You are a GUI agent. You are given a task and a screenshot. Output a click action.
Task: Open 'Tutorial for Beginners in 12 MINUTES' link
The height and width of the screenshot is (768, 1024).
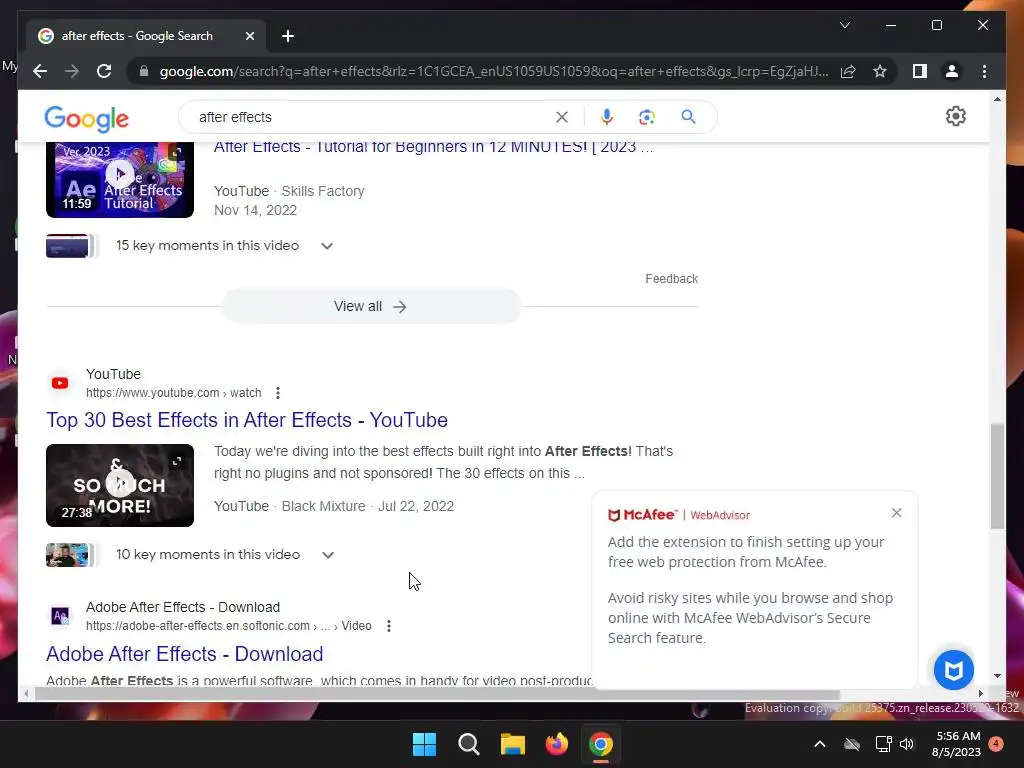(433, 147)
